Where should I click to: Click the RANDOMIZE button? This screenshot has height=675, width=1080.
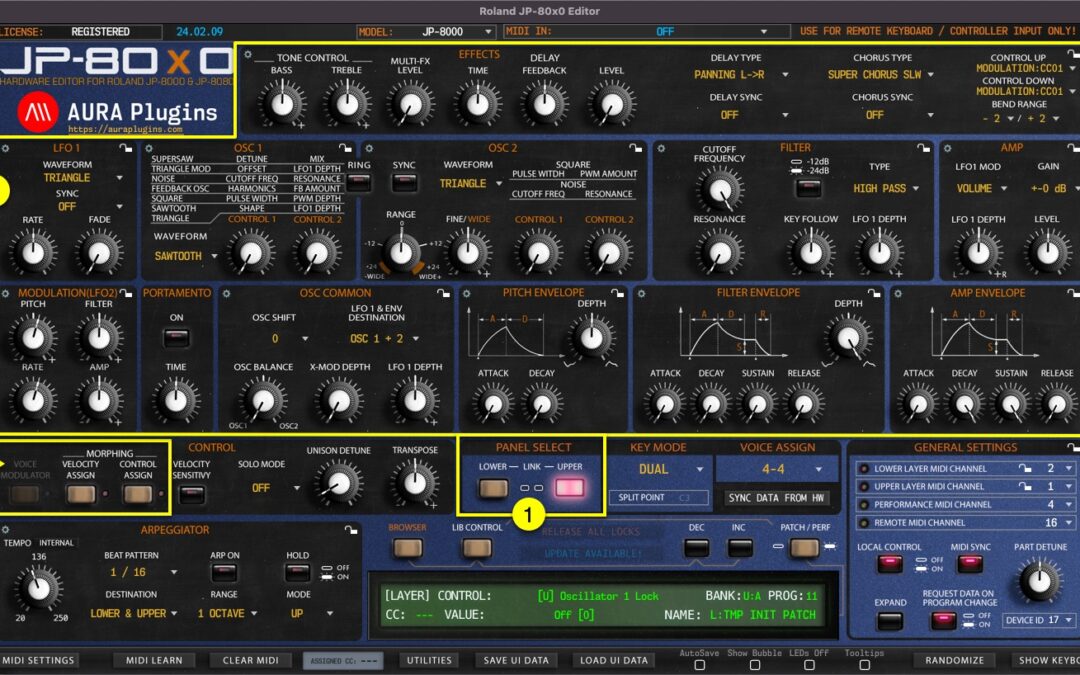click(x=955, y=660)
